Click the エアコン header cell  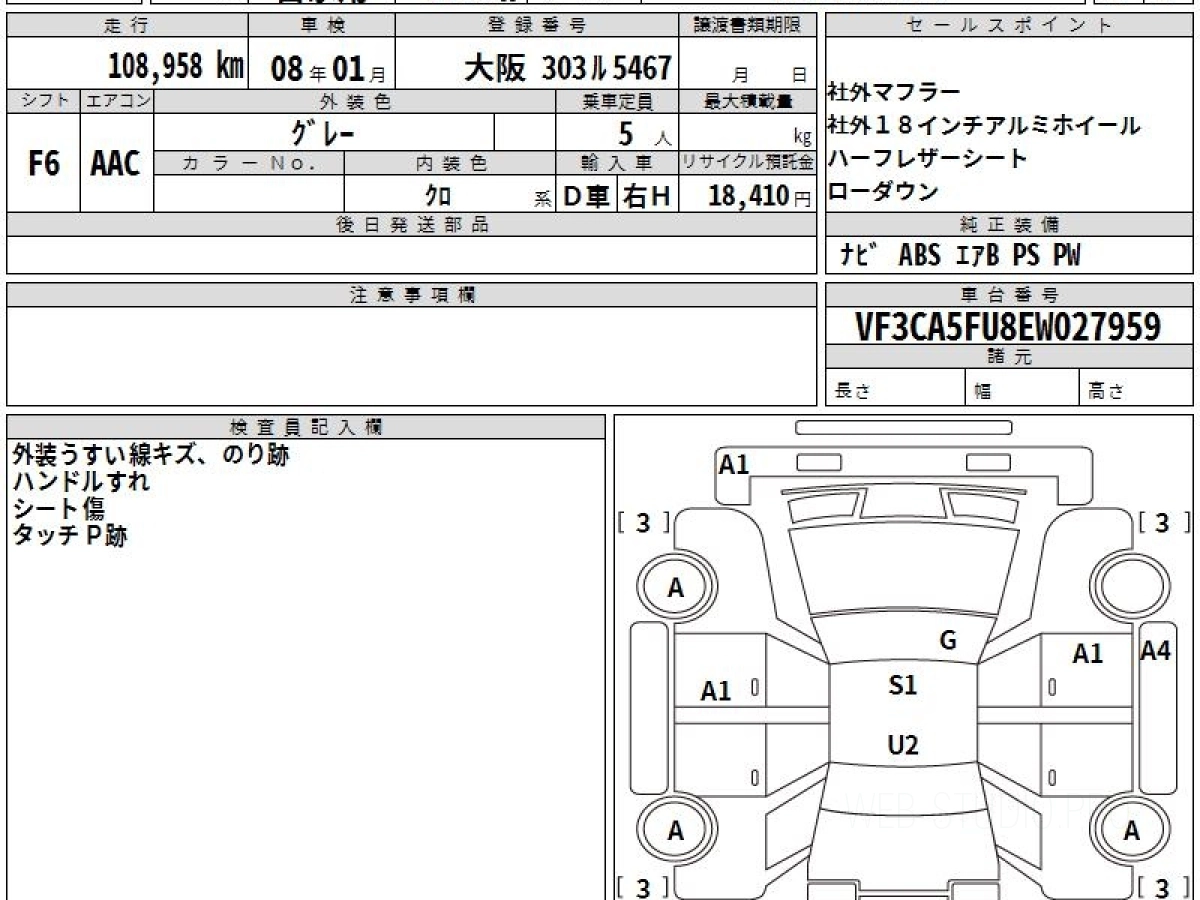point(117,101)
